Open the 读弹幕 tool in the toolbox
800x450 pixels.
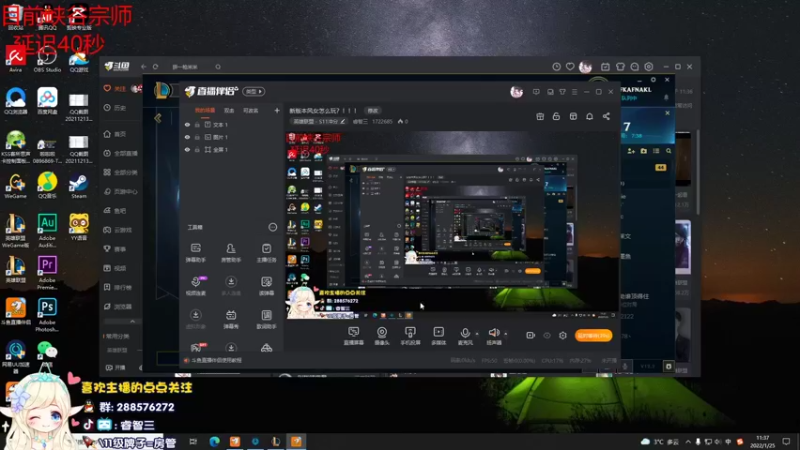tap(266, 286)
